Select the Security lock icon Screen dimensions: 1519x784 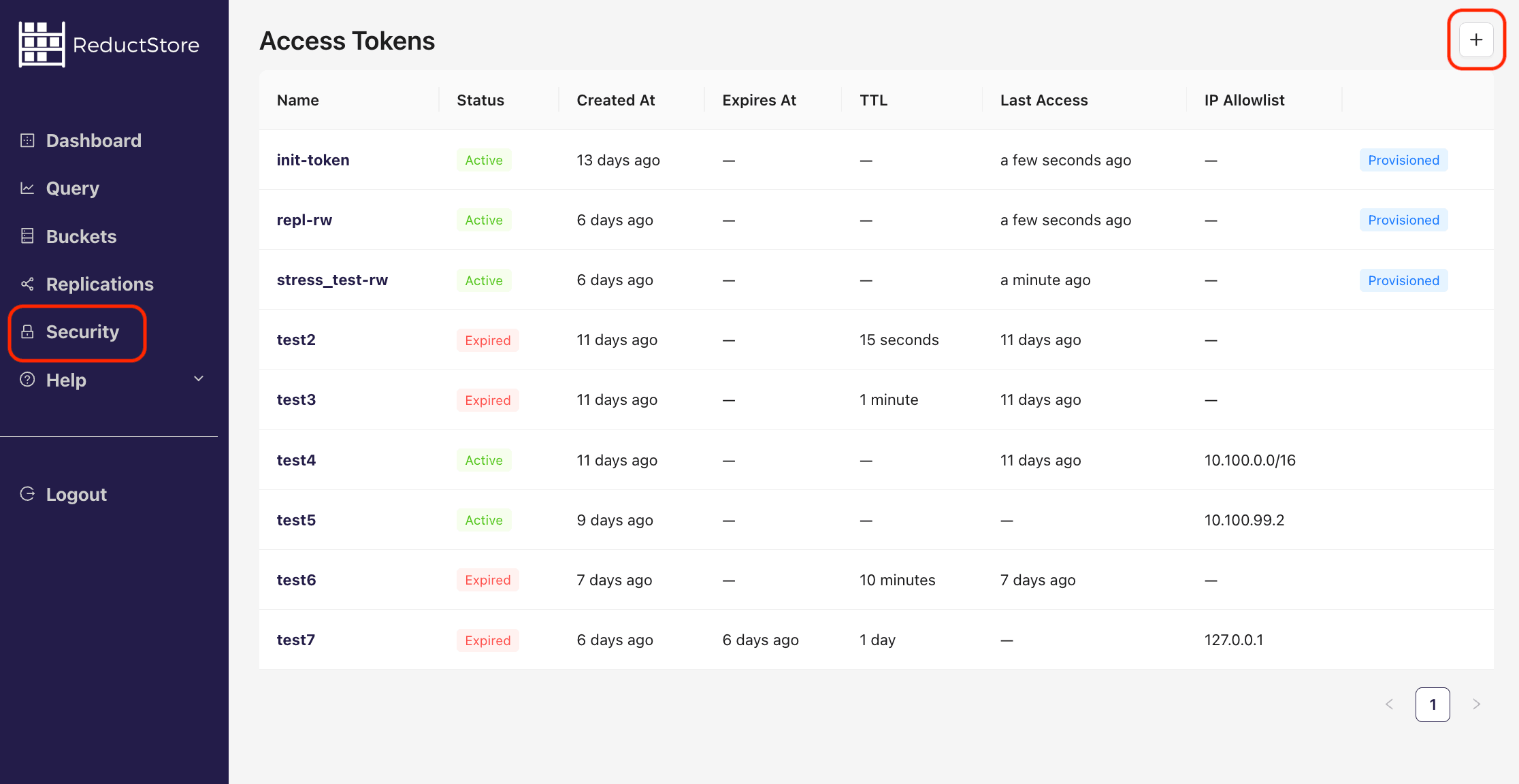(x=27, y=331)
